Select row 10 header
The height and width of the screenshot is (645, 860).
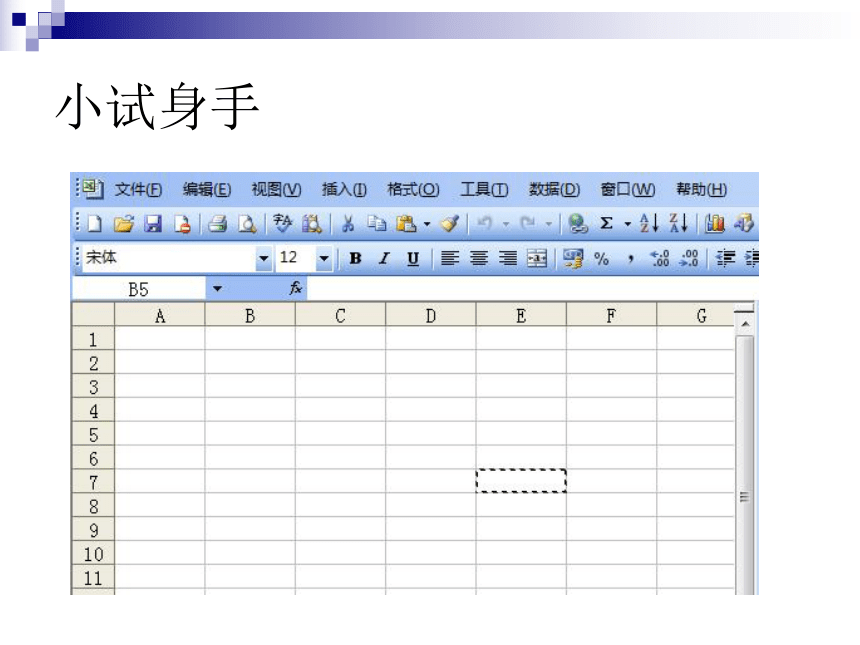click(93, 554)
